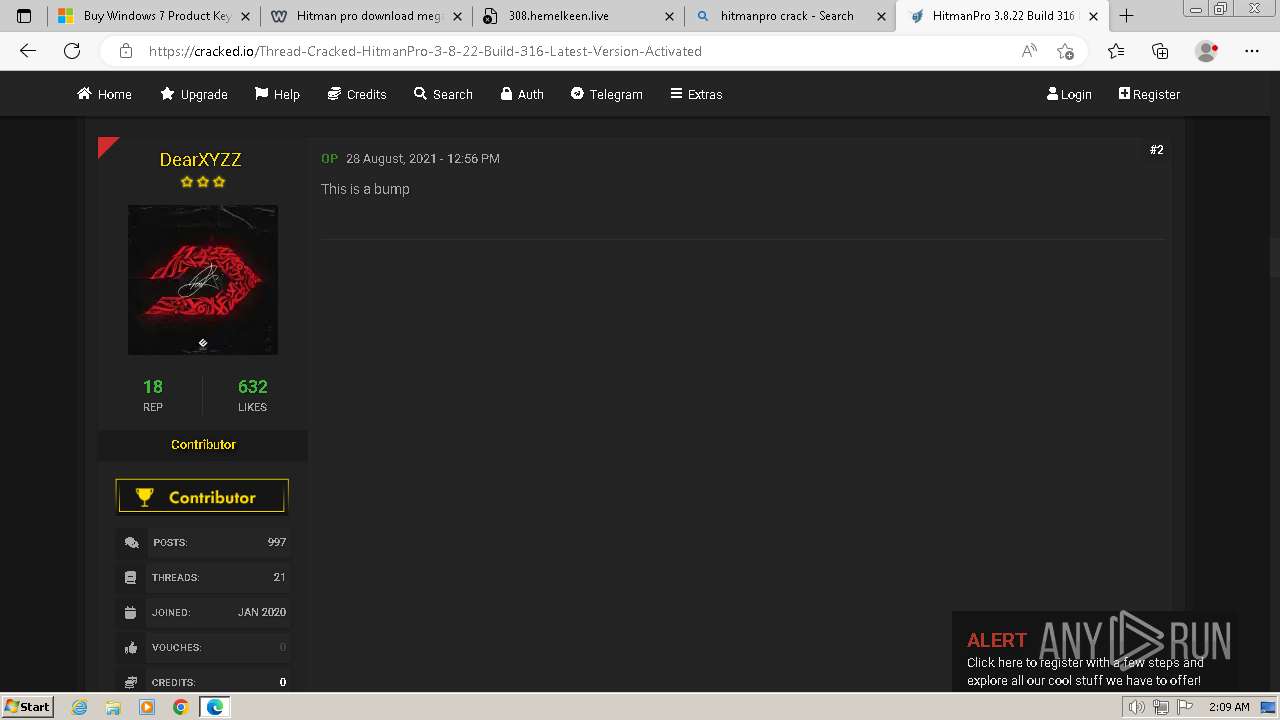Open the Help menu item

click(x=277, y=94)
